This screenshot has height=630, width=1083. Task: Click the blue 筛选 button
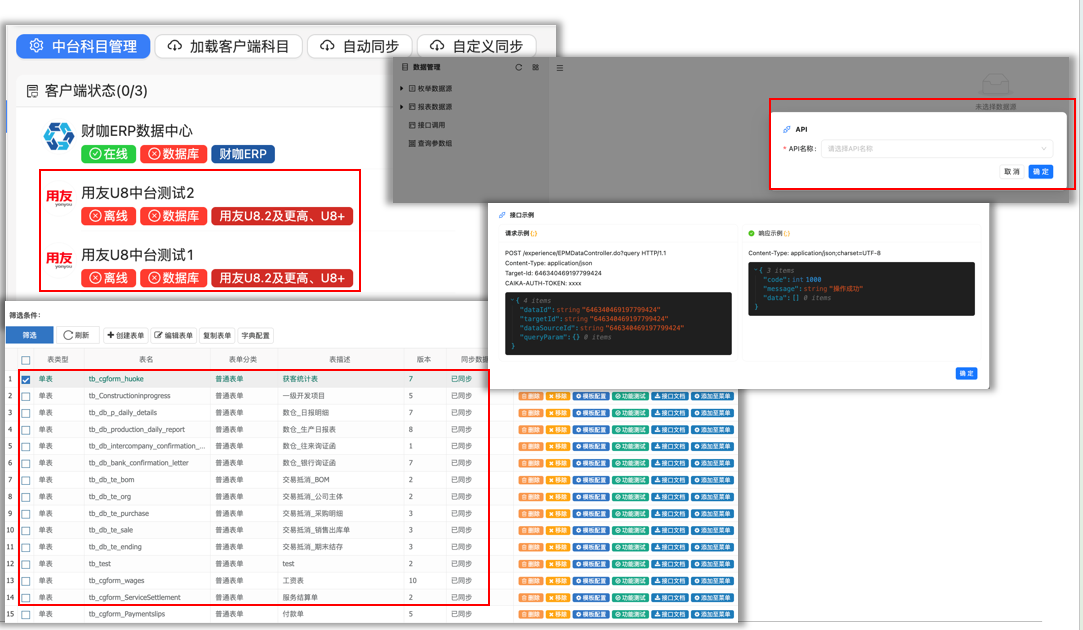click(30, 335)
